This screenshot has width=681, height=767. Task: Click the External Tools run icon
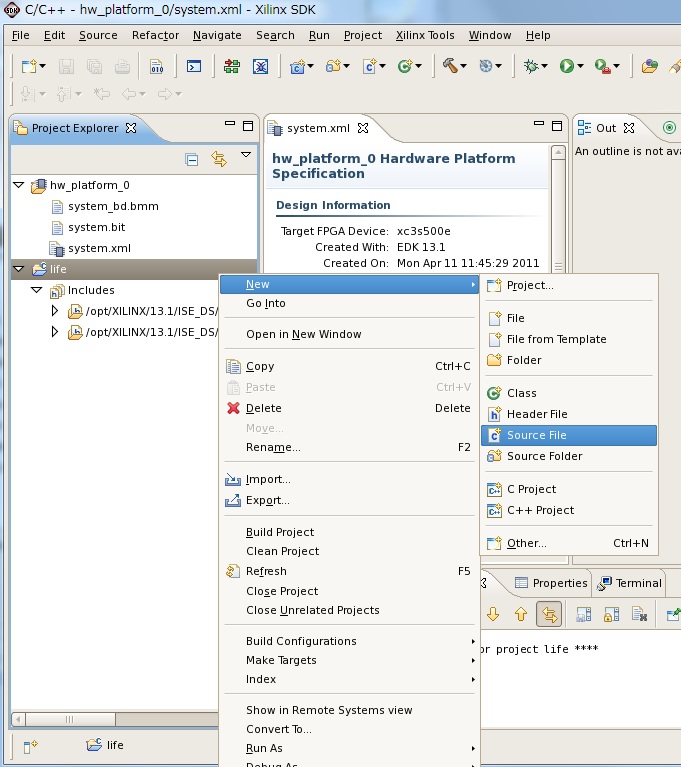pyautogui.click(x=602, y=66)
